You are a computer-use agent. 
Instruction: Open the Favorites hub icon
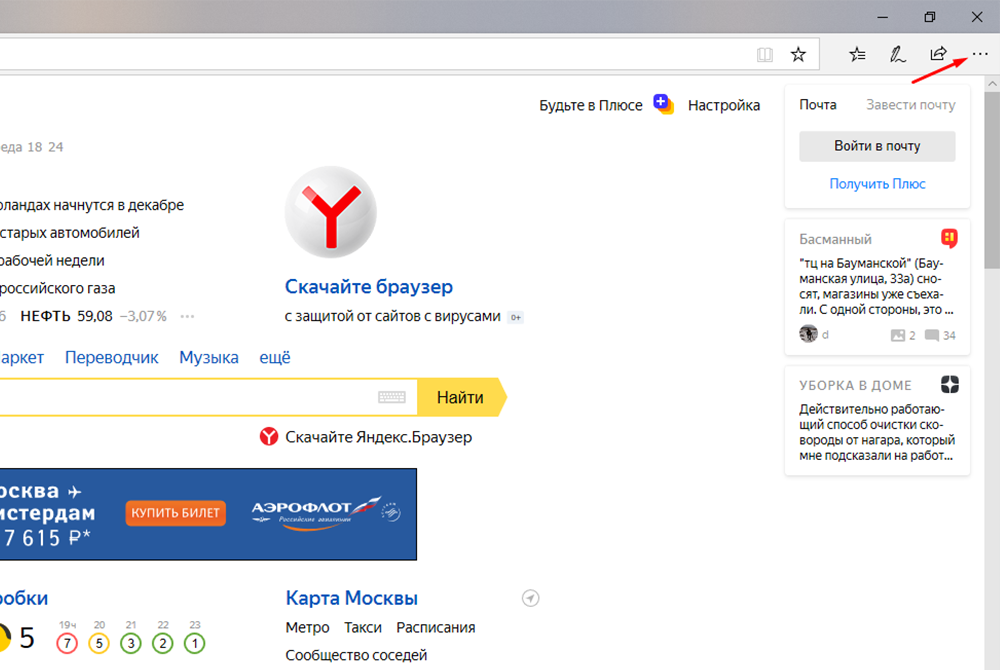(857, 54)
